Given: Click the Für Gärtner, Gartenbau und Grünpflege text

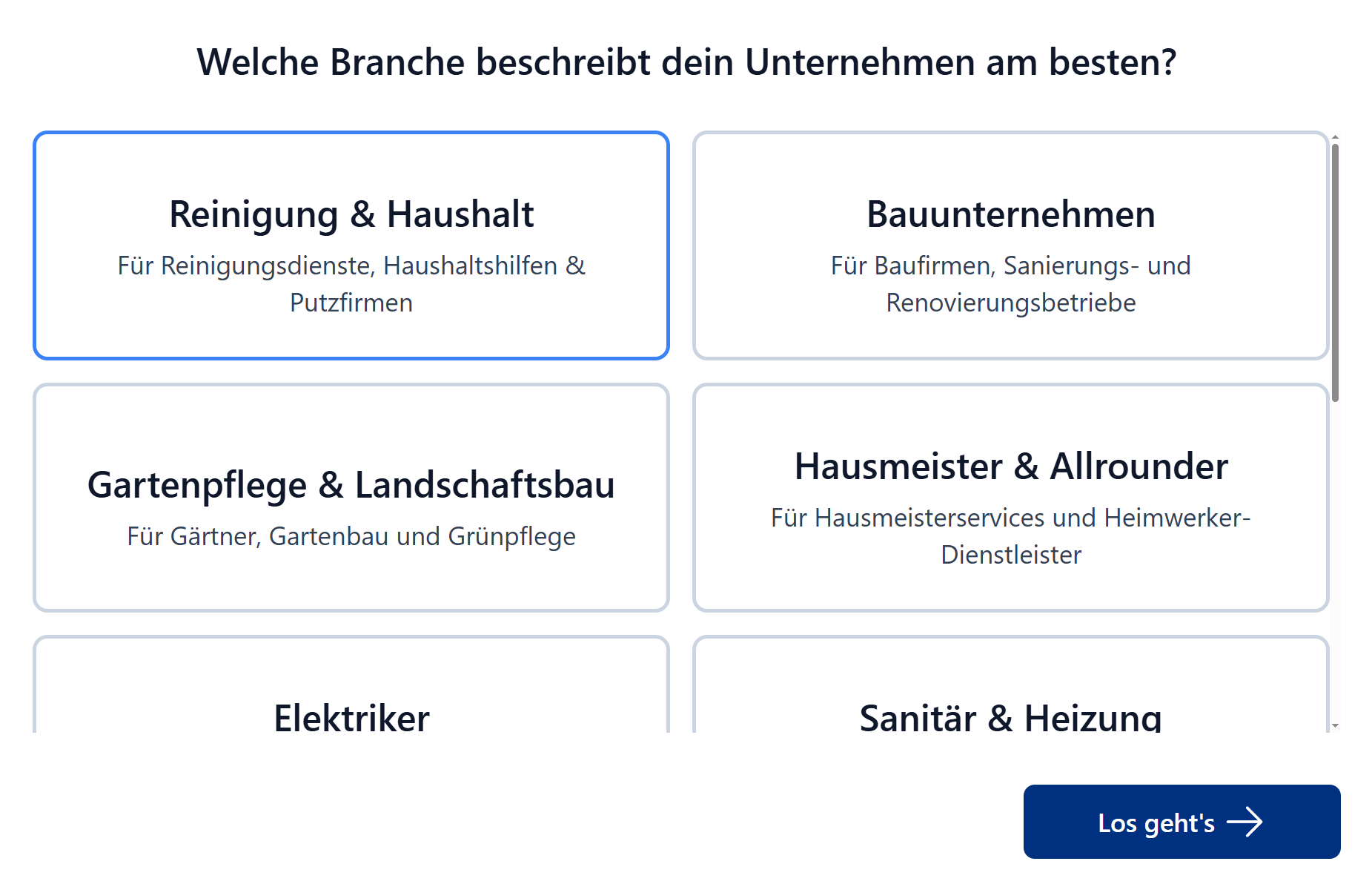Looking at the screenshot, I should (351, 536).
